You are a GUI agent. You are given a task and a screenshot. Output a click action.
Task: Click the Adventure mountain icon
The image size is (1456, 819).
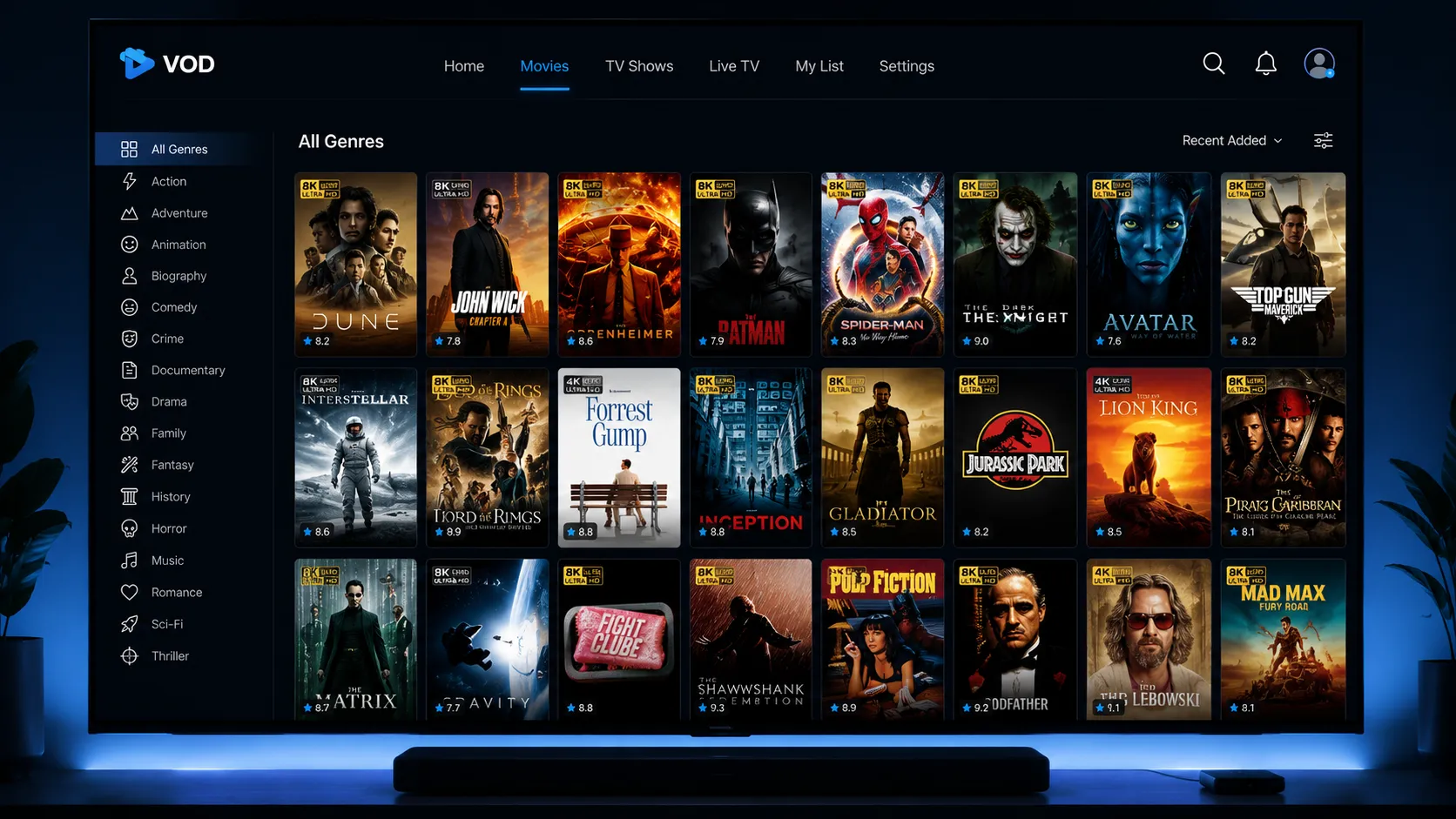(x=129, y=213)
